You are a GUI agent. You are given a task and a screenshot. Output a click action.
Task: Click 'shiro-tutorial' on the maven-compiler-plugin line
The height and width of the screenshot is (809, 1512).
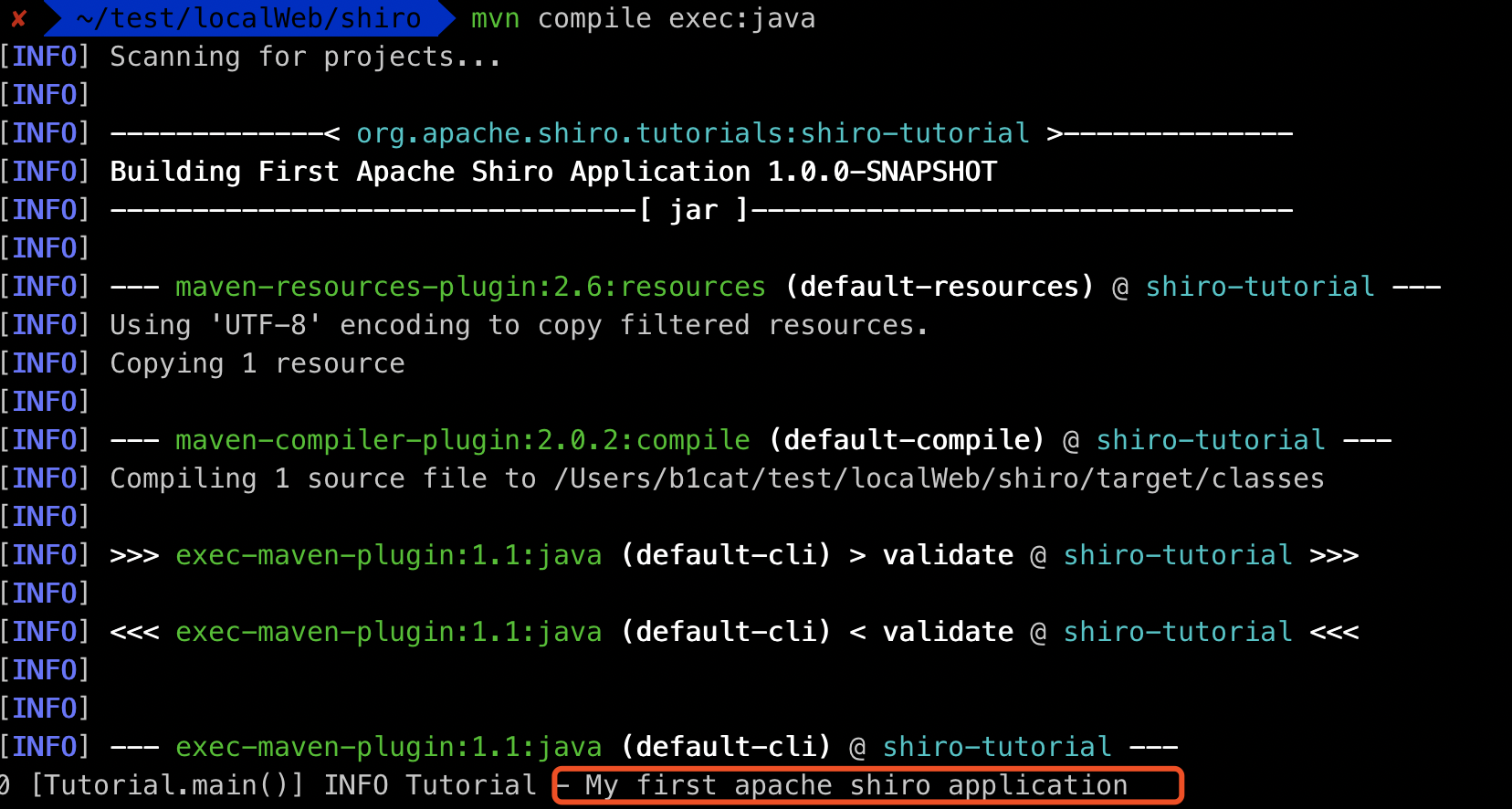coord(1211,440)
